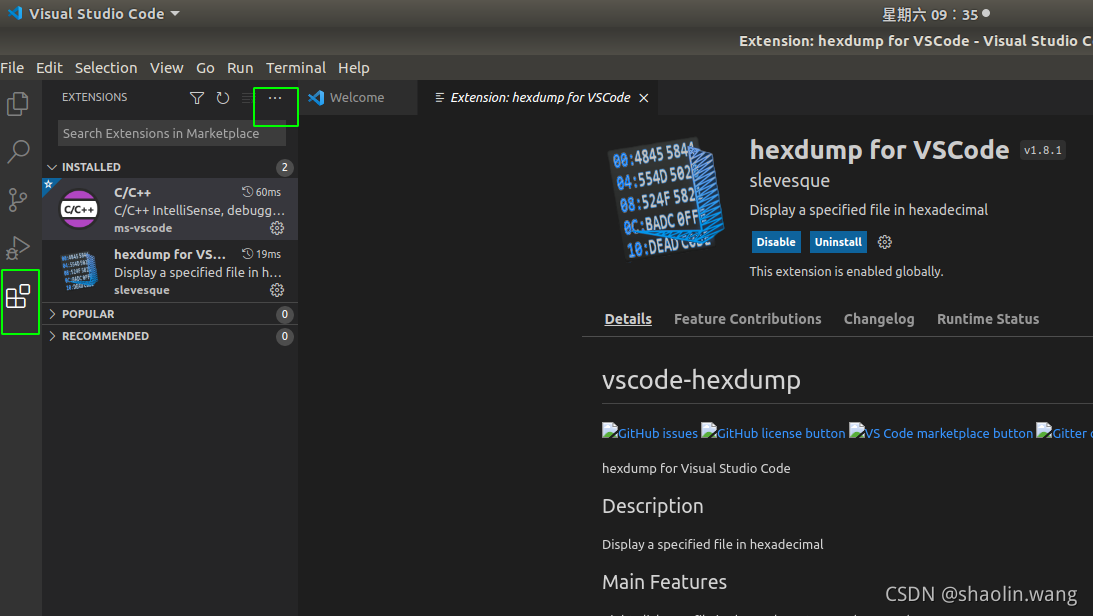The width and height of the screenshot is (1093, 616).
Task: Disable the hexdump extension globally
Action: tap(776, 242)
